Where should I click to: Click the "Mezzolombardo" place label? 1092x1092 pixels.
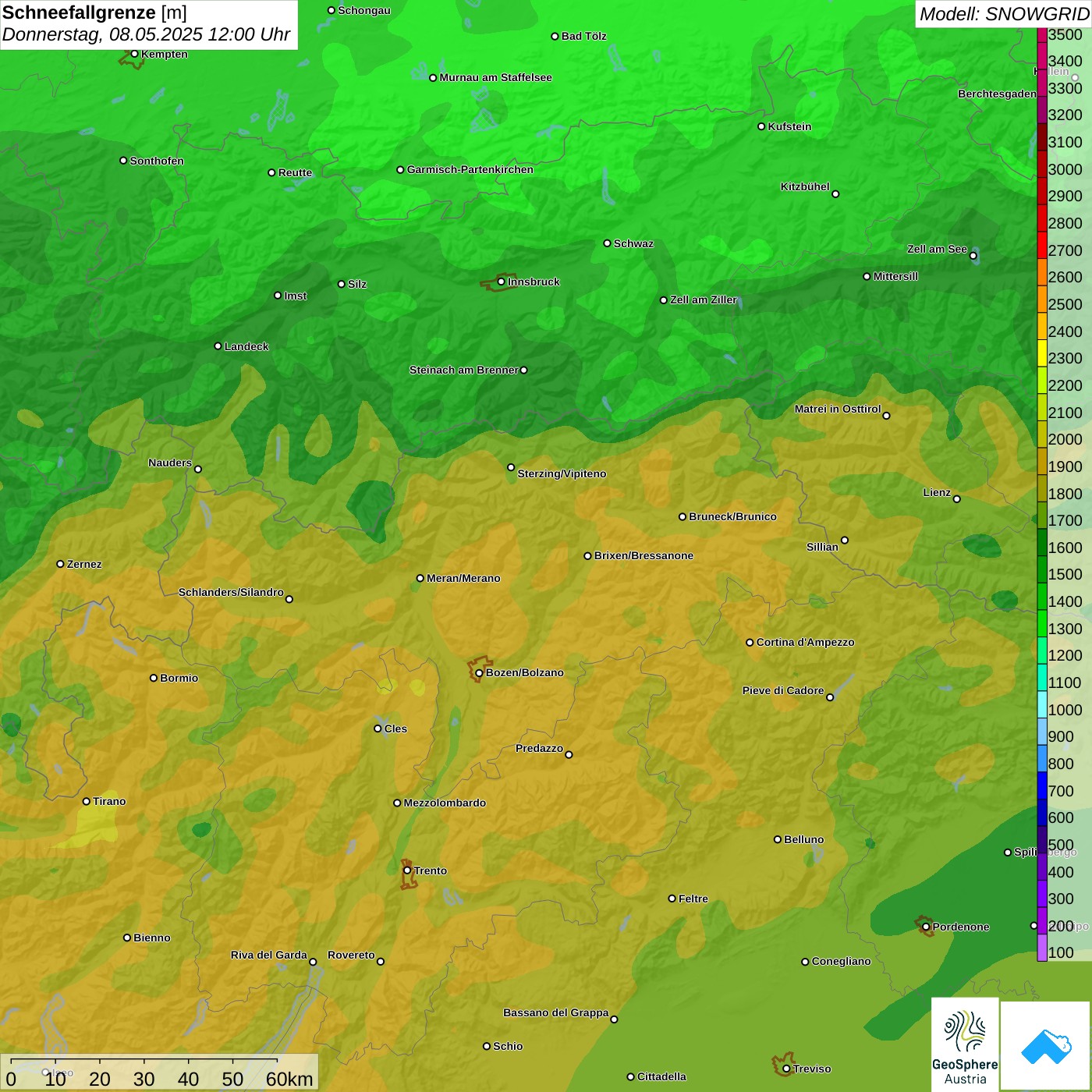click(x=445, y=803)
